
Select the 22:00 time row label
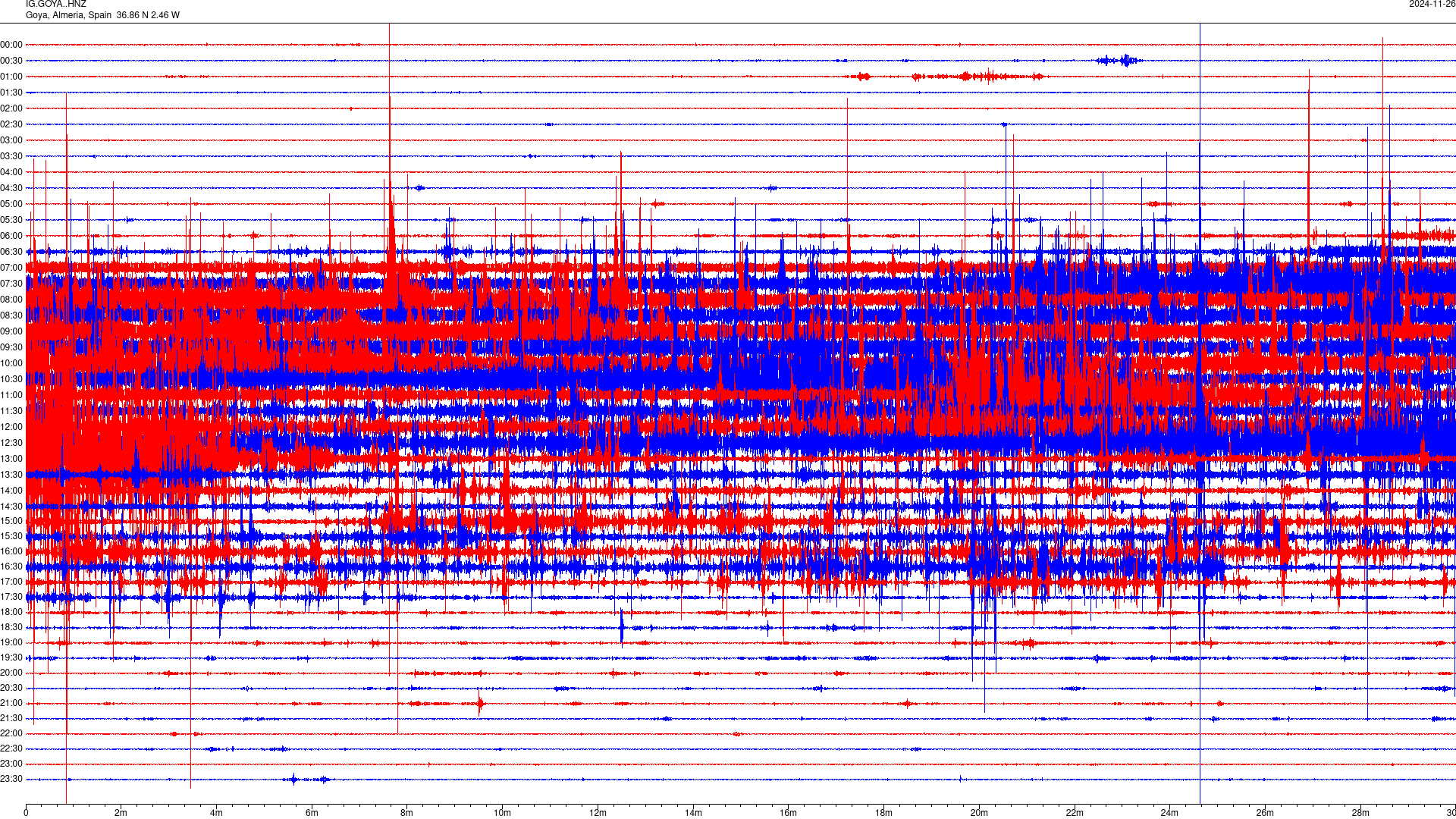(x=11, y=733)
